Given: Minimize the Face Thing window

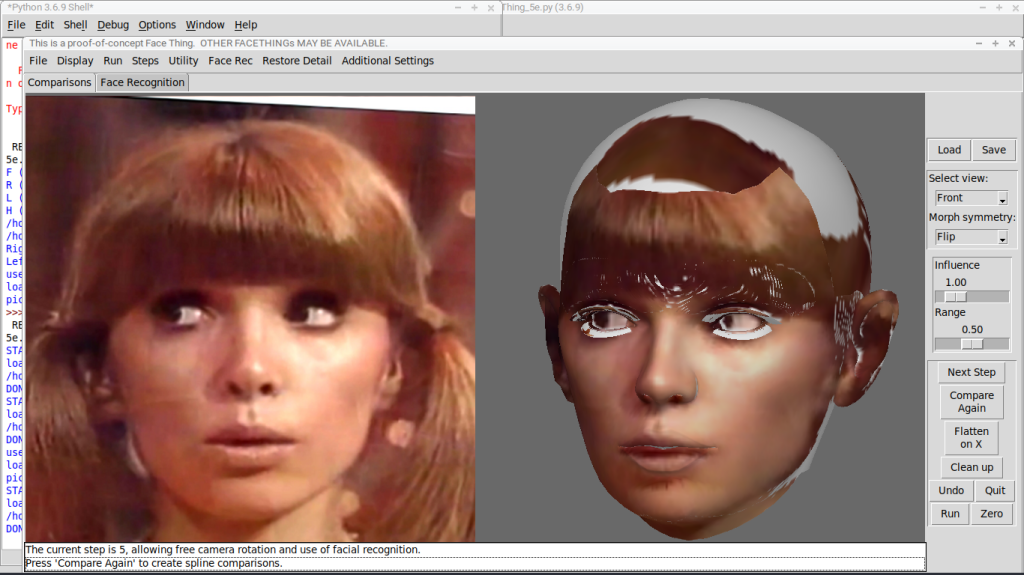Looking at the screenshot, I should click(x=978, y=43).
